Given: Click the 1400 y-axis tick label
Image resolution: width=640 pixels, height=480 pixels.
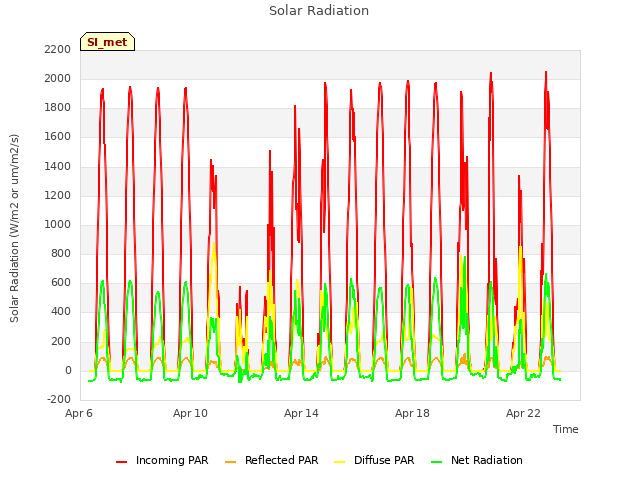Looking at the screenshot, I should click(x=58, y=166).
